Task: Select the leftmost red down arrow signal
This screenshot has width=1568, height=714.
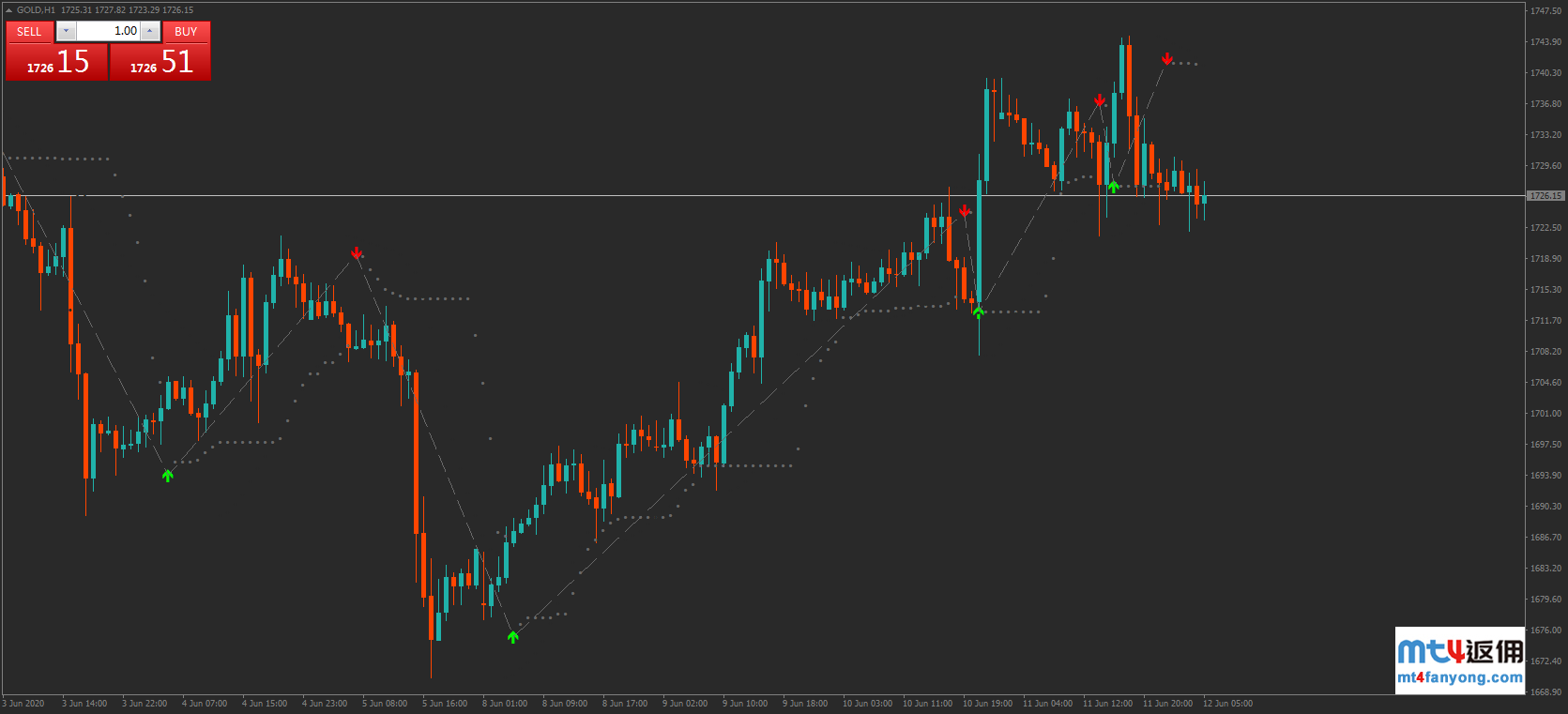Action: pyautogui.click(x=357, y=253)
